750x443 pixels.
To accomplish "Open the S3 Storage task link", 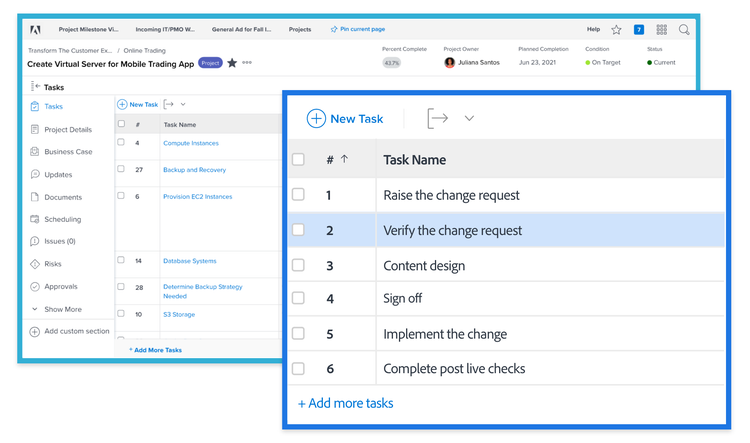I will coord(179,314).
